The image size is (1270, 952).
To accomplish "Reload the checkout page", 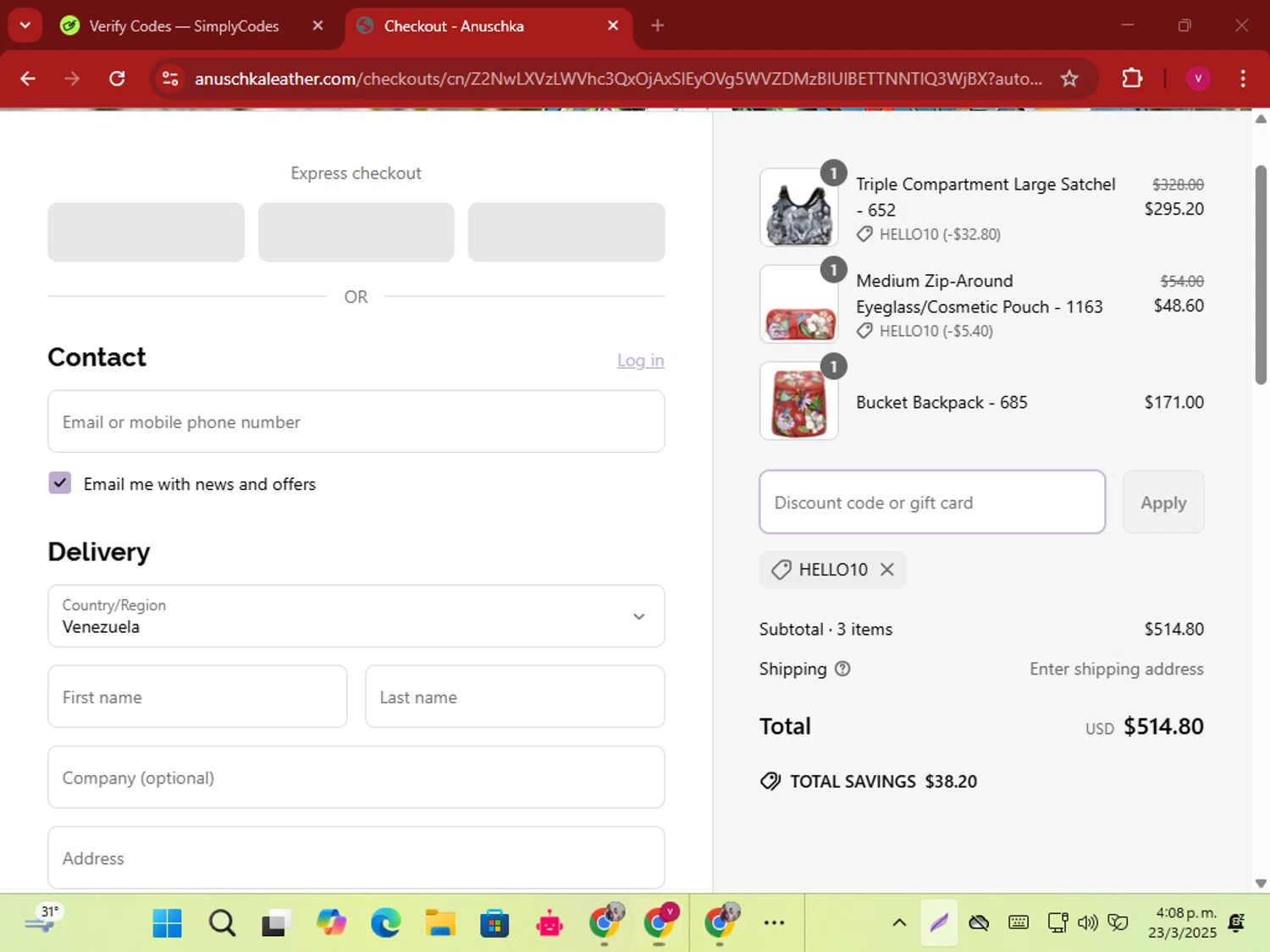I will (117, 79).
